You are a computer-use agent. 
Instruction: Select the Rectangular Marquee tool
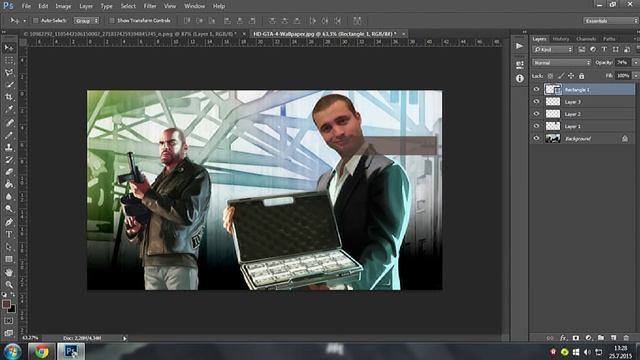coord(9,60)
